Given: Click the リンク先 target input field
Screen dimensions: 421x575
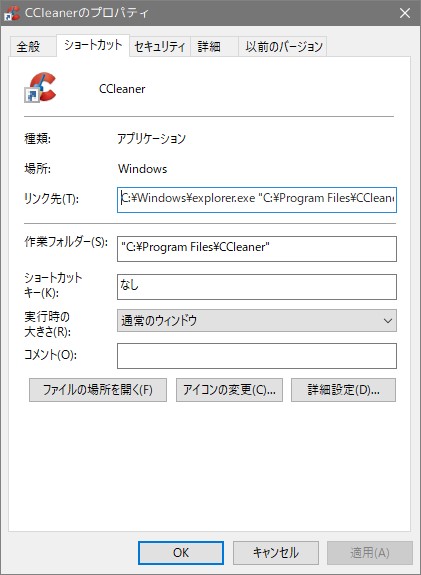Looking at the screenshot, I should click(257, 200).
